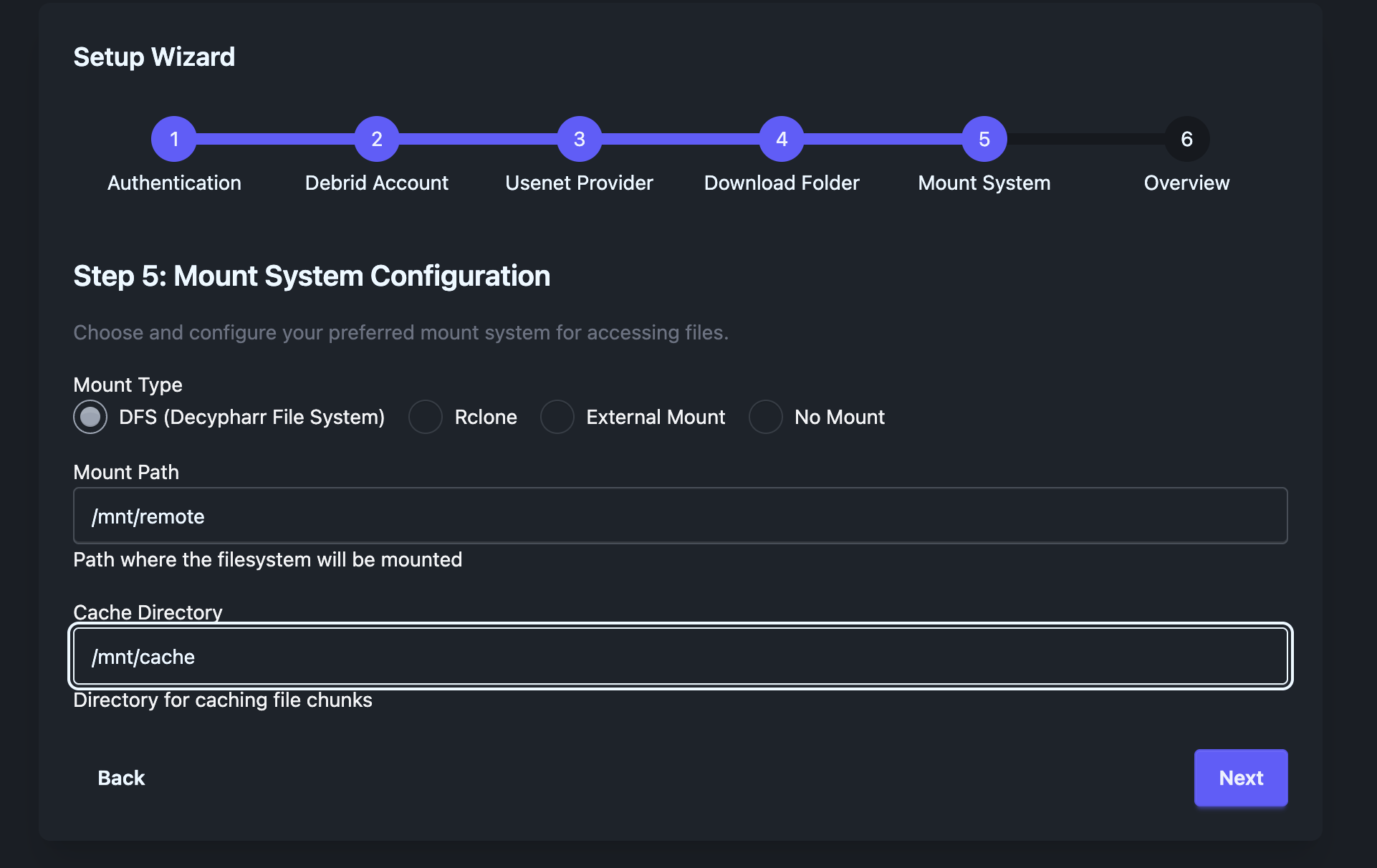The width and height of the screenshot is (1377, 868).
Task: Click step 4 Download Folder circle
Action: pyautogui.click(x=781, y=138)
